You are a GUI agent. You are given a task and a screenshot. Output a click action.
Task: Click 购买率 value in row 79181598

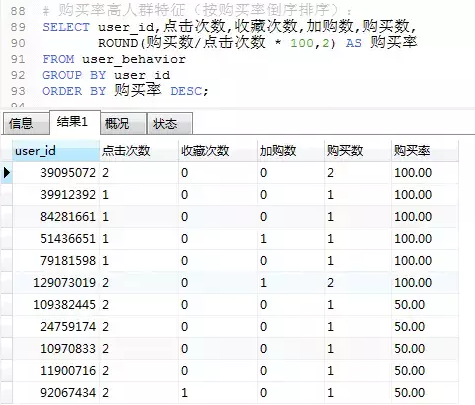[x=425, y=261]
